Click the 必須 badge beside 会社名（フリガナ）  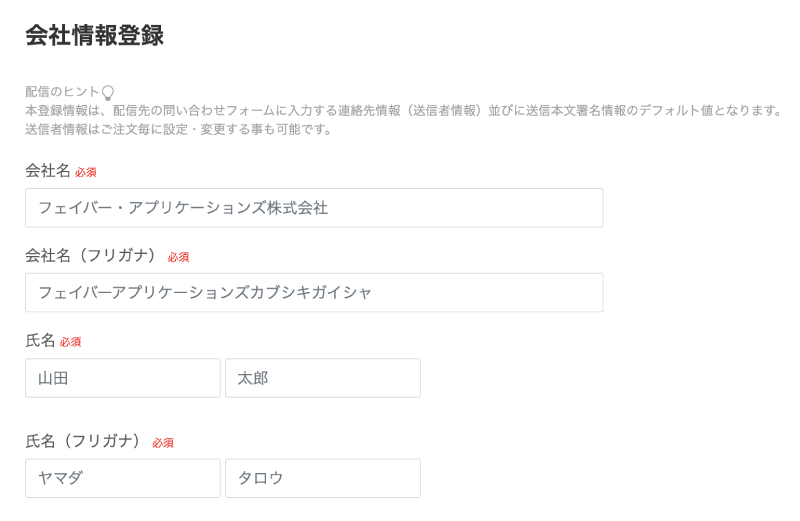click(x=179, y=257)
